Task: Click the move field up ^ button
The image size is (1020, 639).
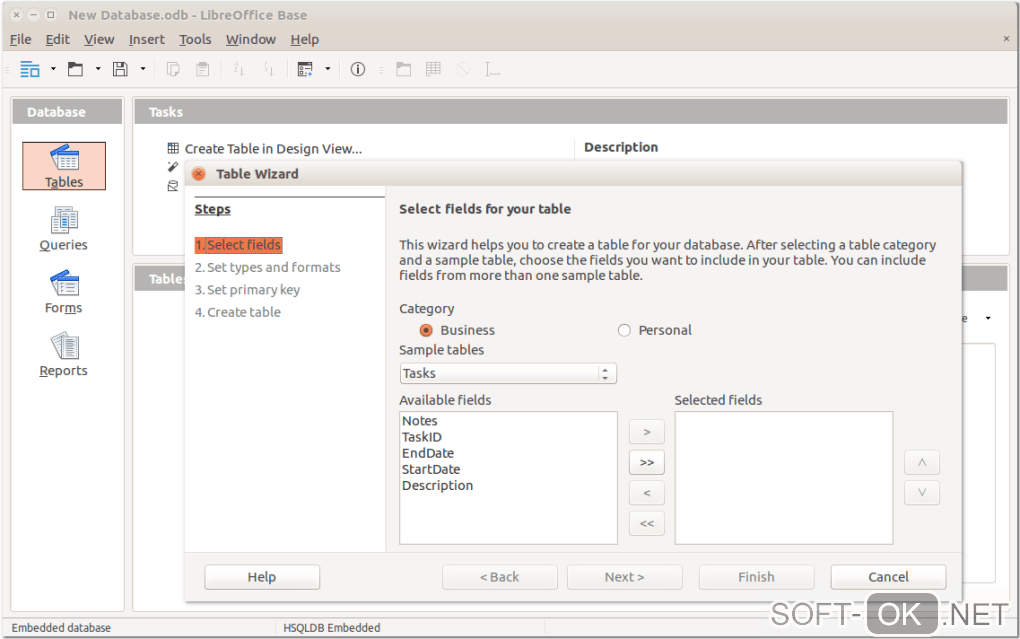Action: click(x=922, y=463)
